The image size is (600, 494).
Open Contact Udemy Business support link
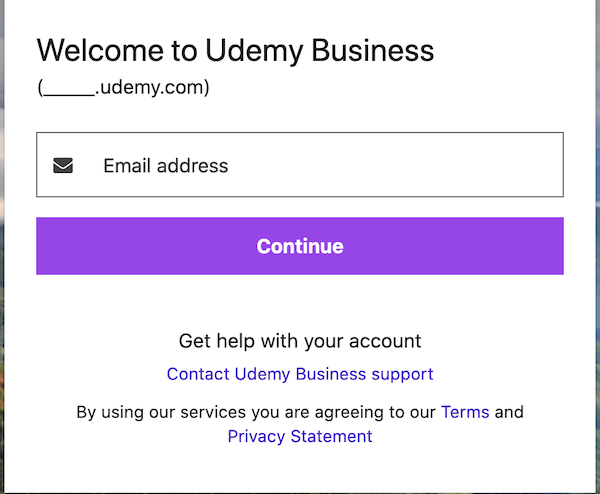click(300, 374)
